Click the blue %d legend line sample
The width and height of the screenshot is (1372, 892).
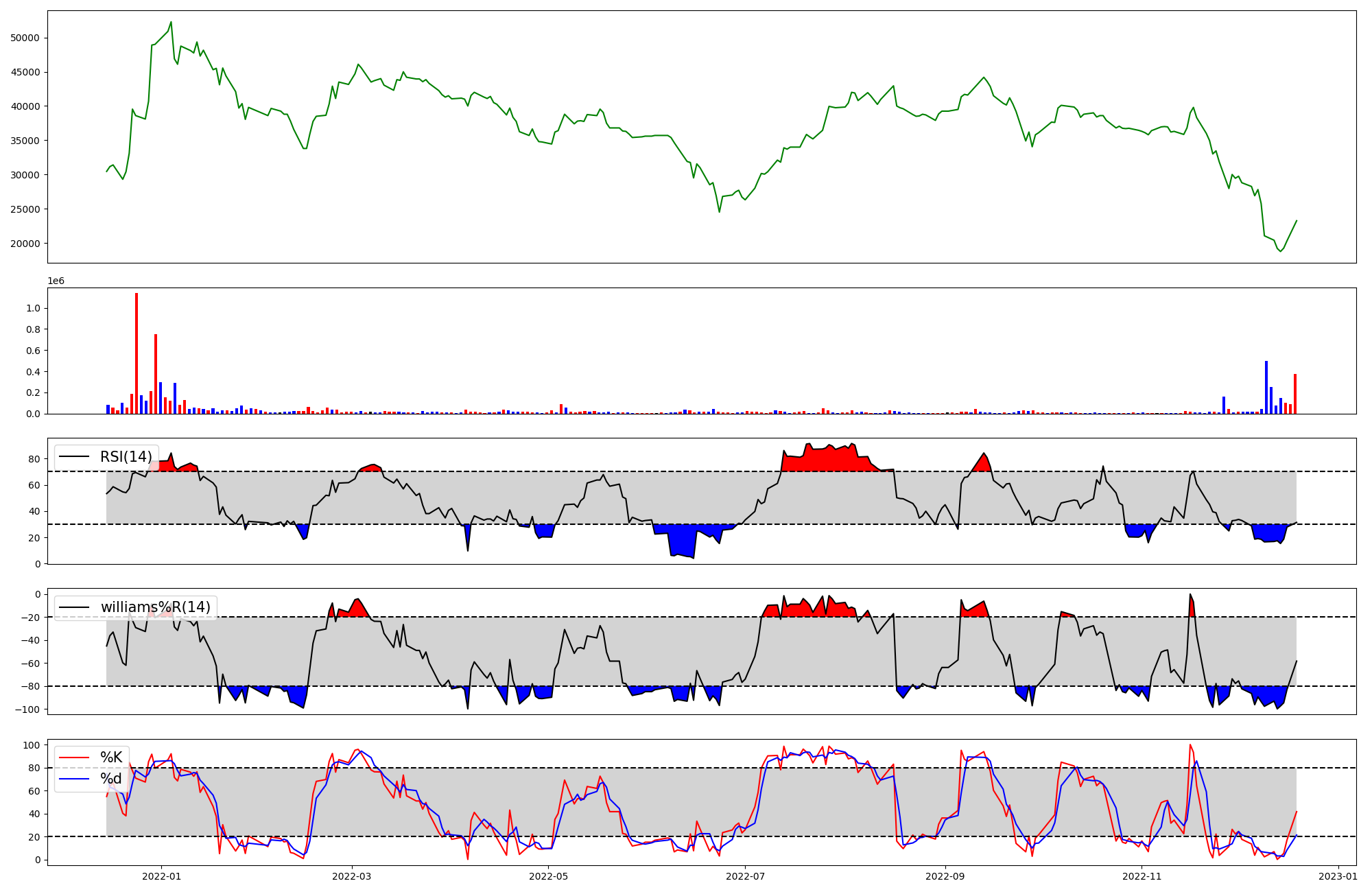coord(75,779)
